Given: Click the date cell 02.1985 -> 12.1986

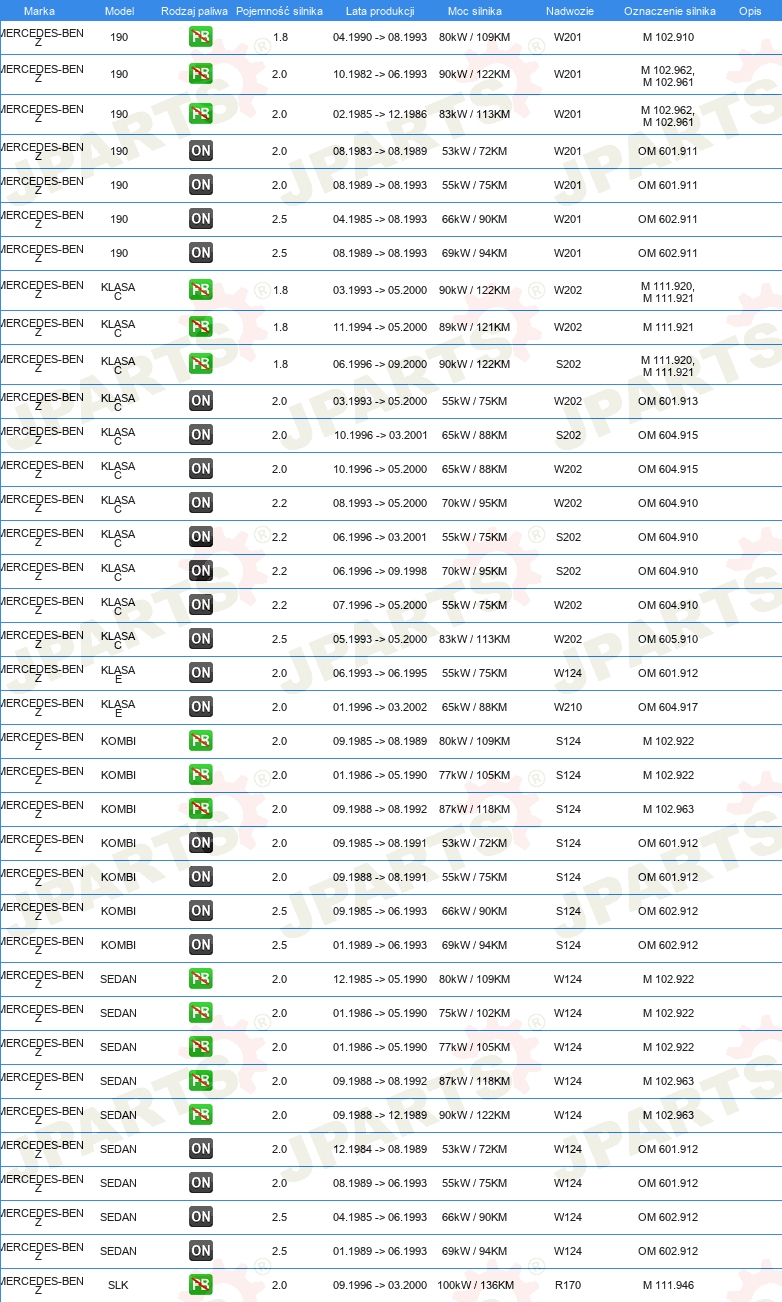Looking at the screenshot, I should click(380, 114).
